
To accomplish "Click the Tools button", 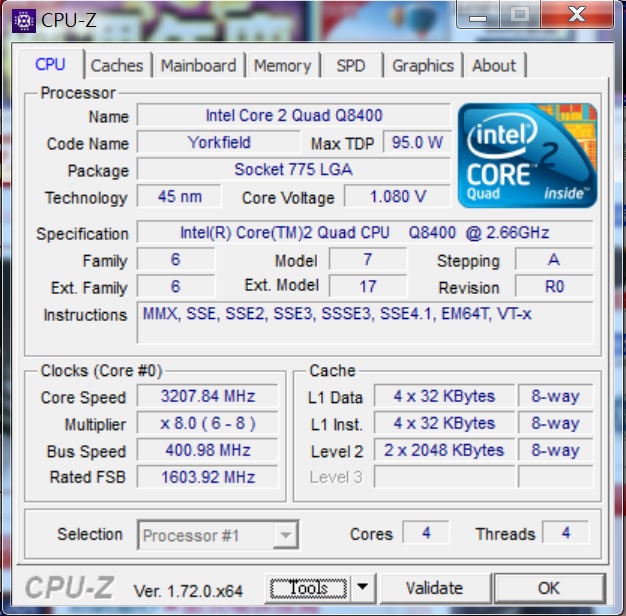I will pyautogui.click(x=308, y=588).
